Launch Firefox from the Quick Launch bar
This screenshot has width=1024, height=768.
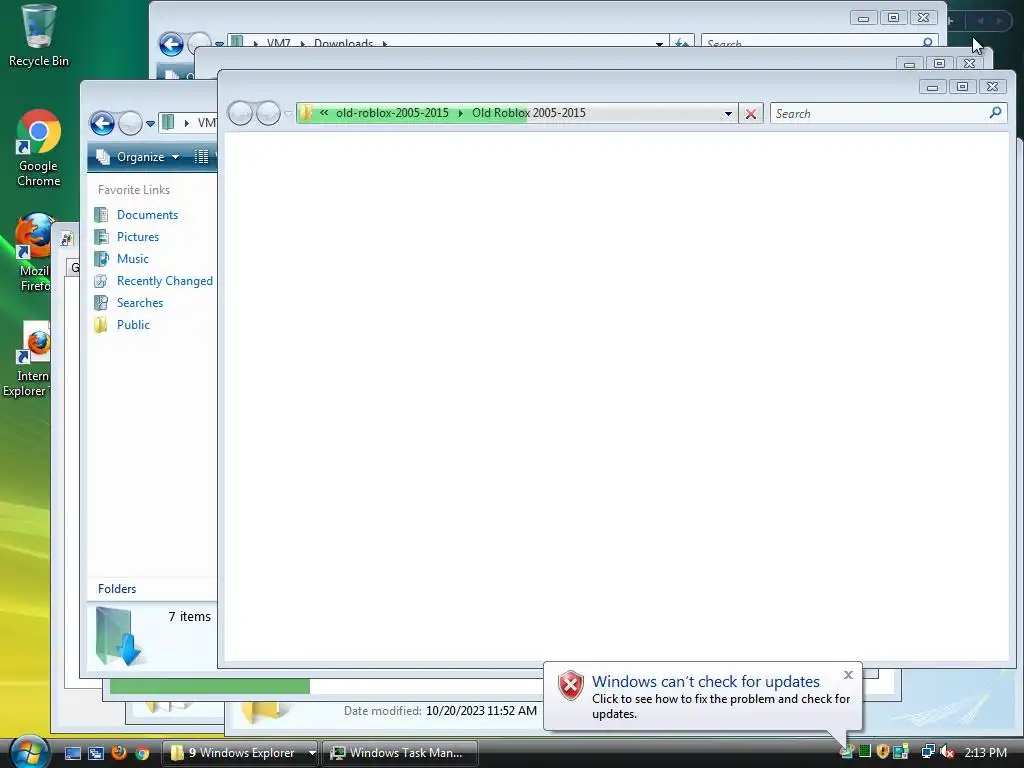pos(119,753)
